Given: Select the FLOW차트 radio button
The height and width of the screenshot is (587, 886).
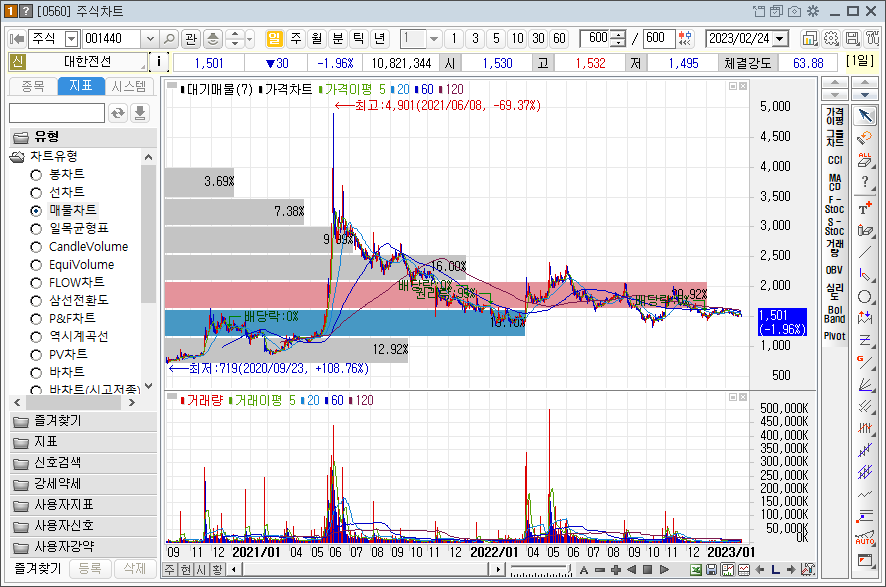Looking at the screenshot, I should click(36, 282).
